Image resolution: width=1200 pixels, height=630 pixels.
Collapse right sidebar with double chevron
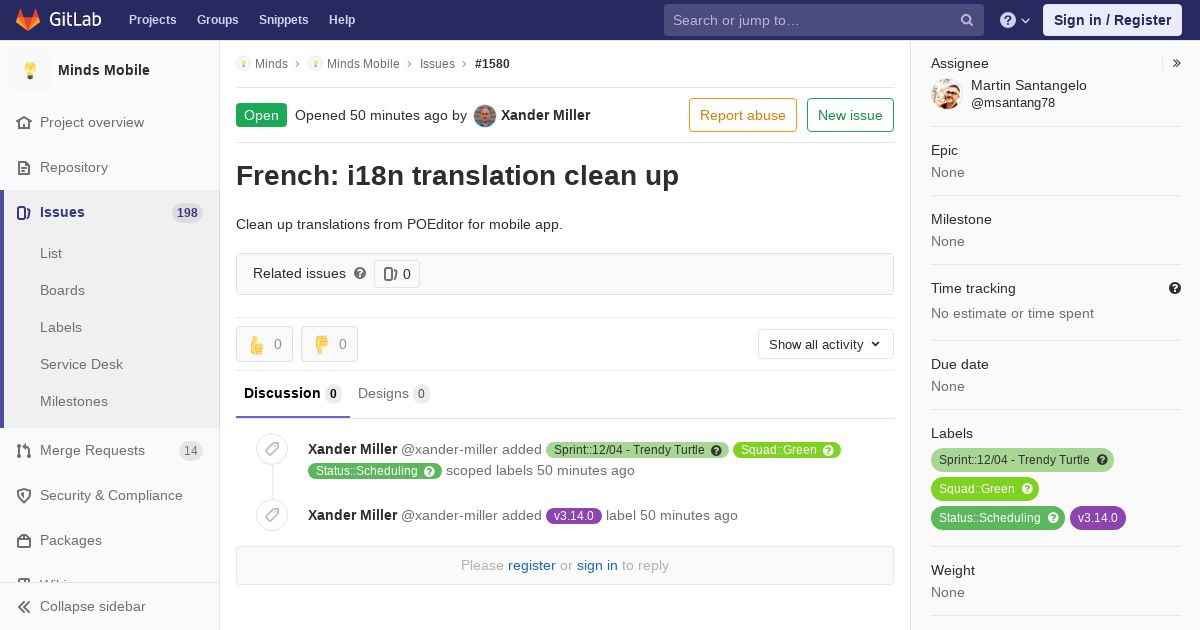click(x=1177, y=63)
